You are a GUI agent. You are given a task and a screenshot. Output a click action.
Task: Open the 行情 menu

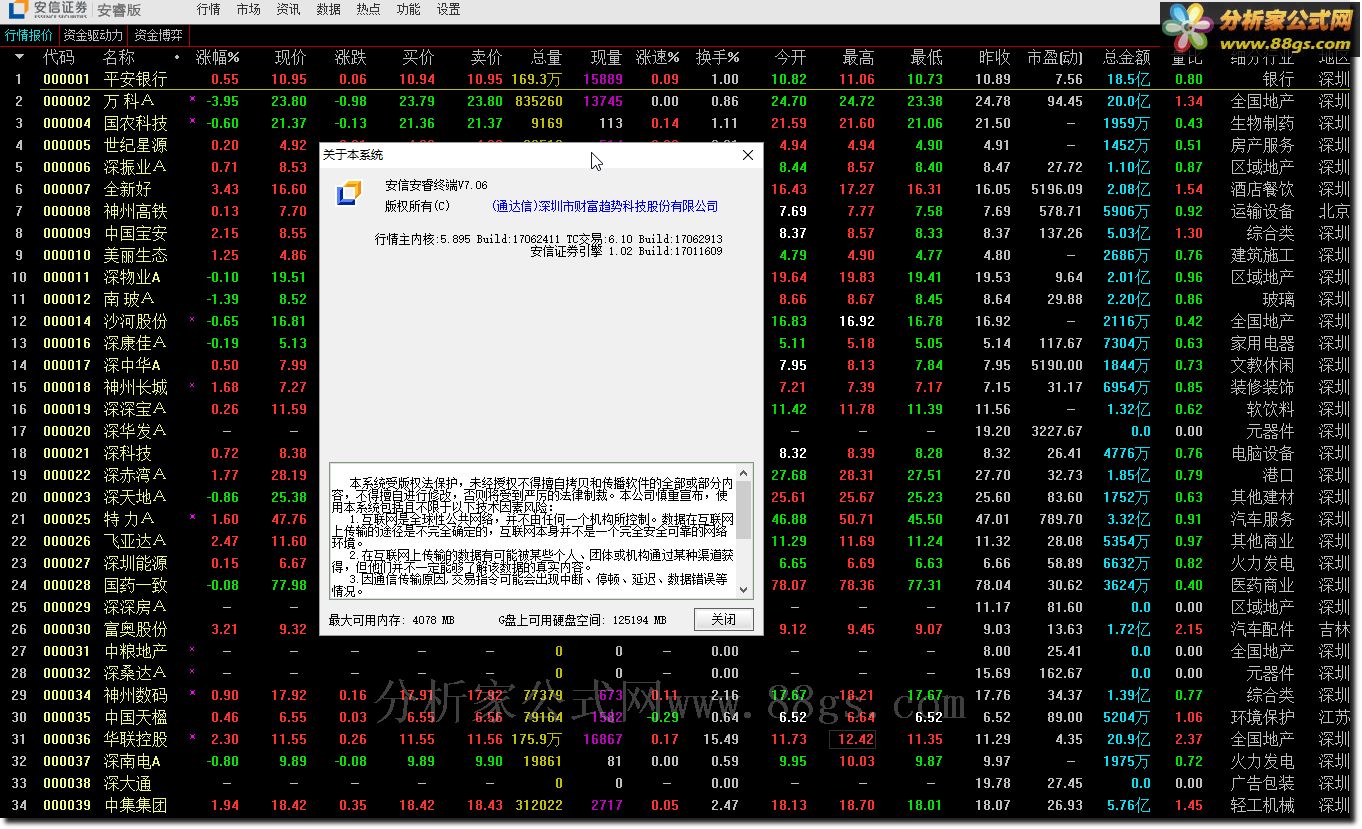click(209, 10)
